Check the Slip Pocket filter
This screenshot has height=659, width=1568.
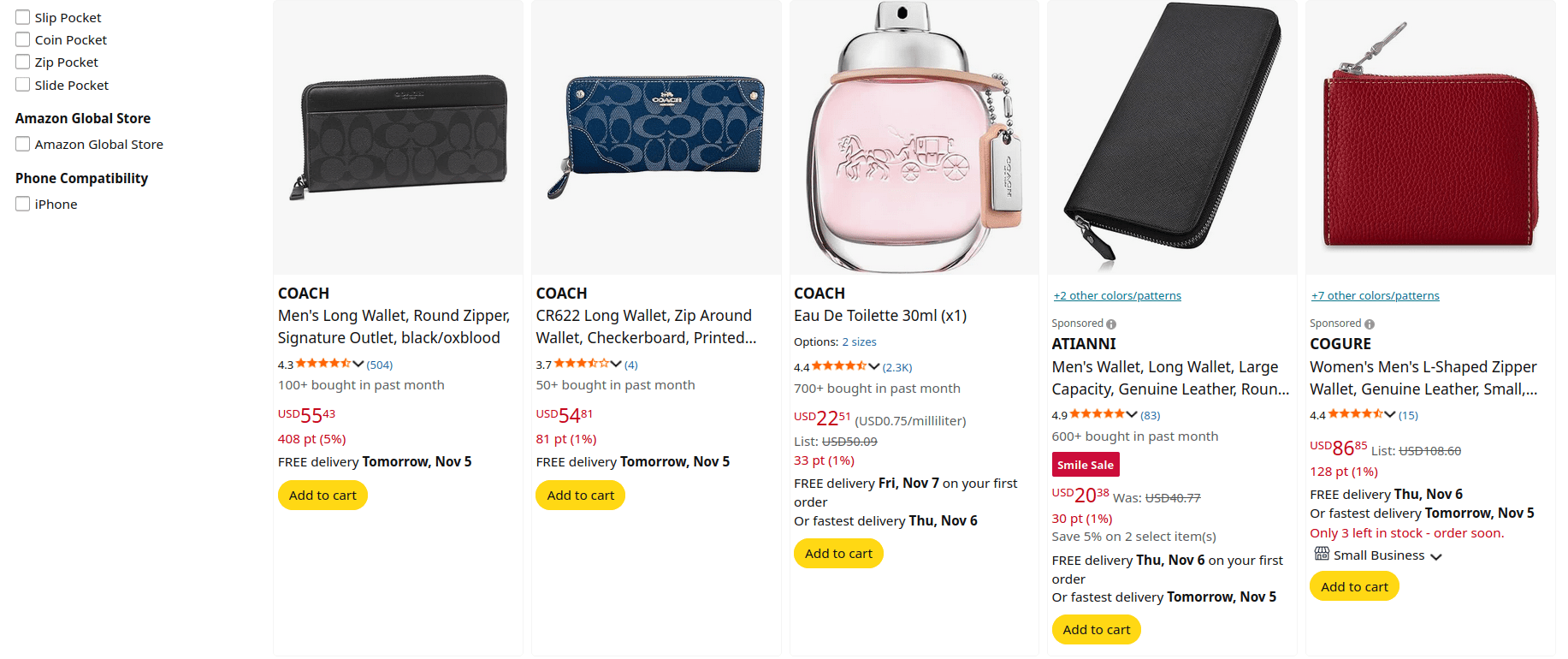point(23,17)
